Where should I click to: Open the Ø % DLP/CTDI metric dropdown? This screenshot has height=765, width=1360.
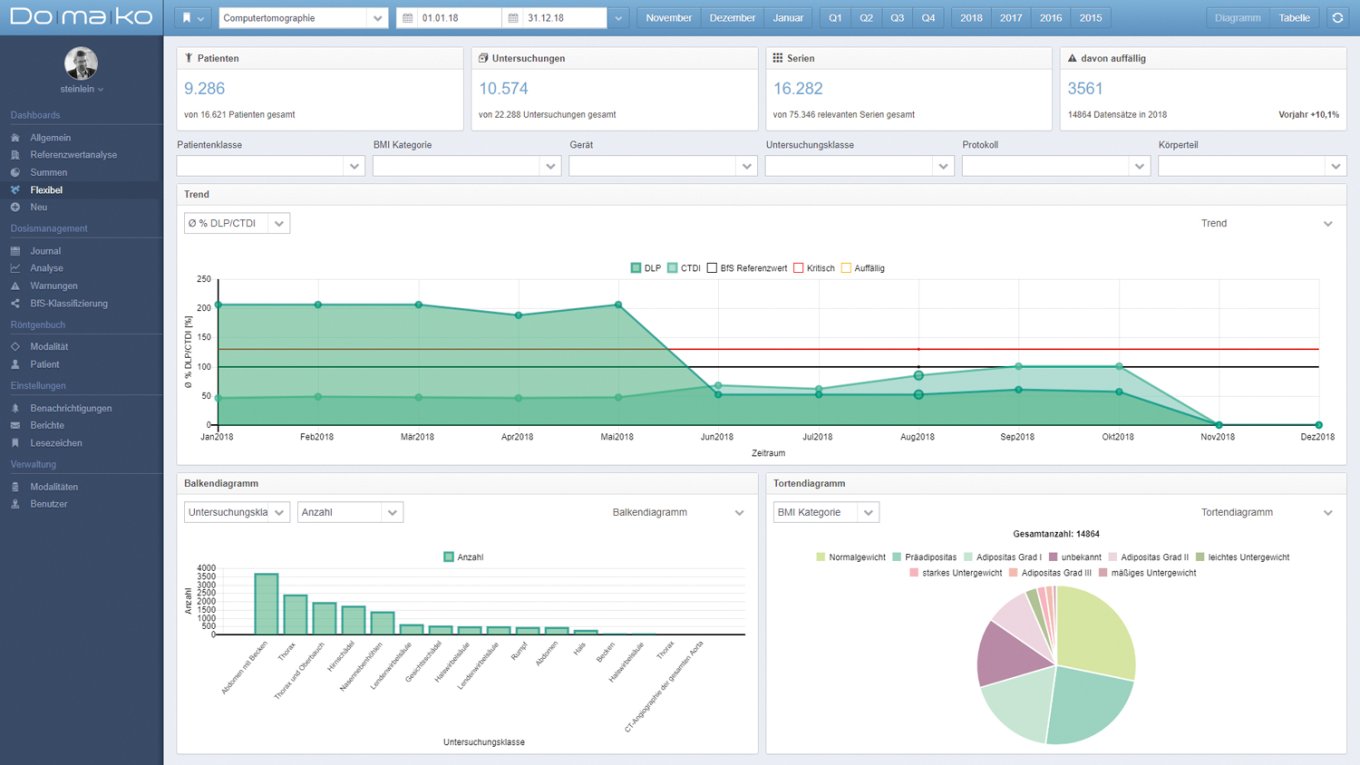coord(237,223)
